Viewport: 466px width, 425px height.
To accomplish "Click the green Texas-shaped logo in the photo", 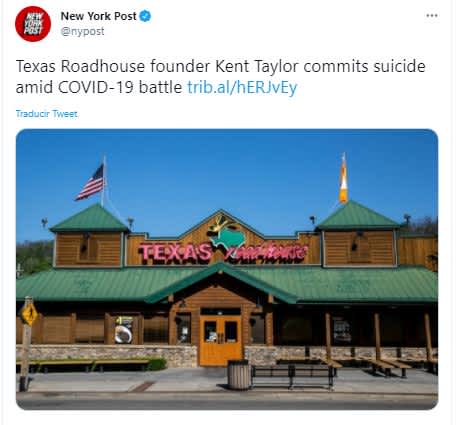I will coord(228,236).
